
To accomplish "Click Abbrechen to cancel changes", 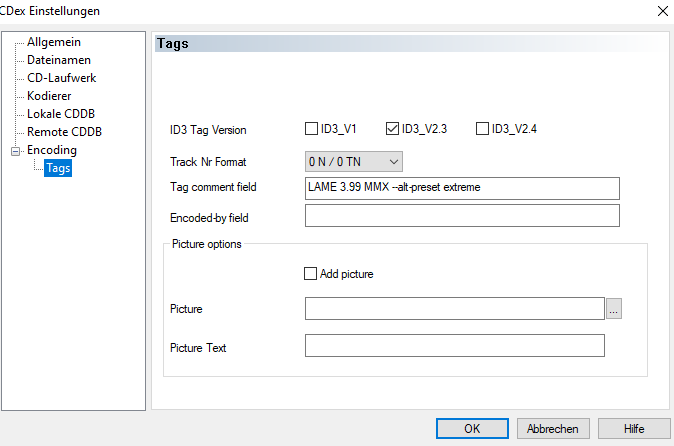I will (x=553, y=428).
